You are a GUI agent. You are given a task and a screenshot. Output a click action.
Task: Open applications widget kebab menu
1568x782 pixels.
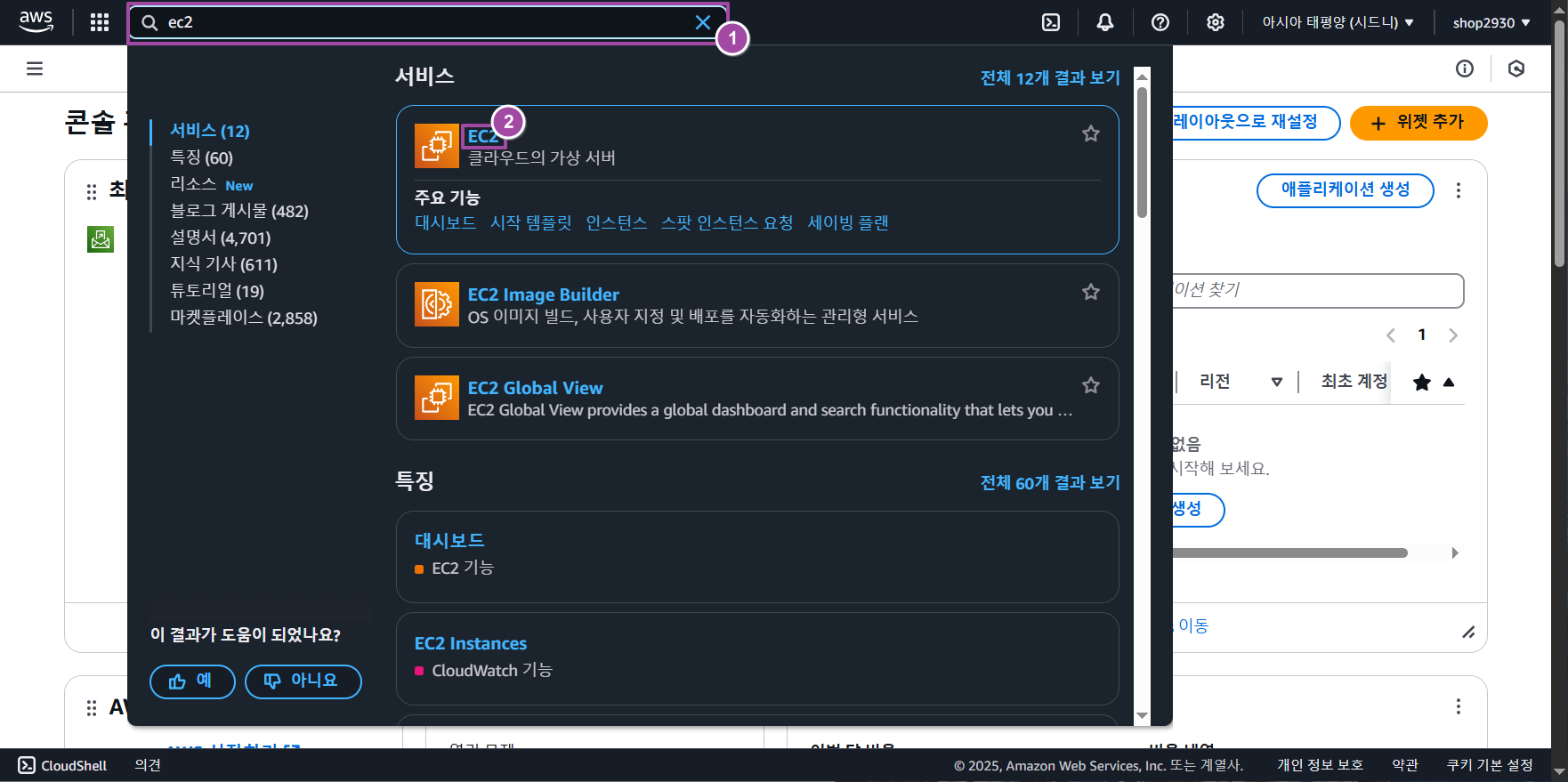tap(1459, 190)
